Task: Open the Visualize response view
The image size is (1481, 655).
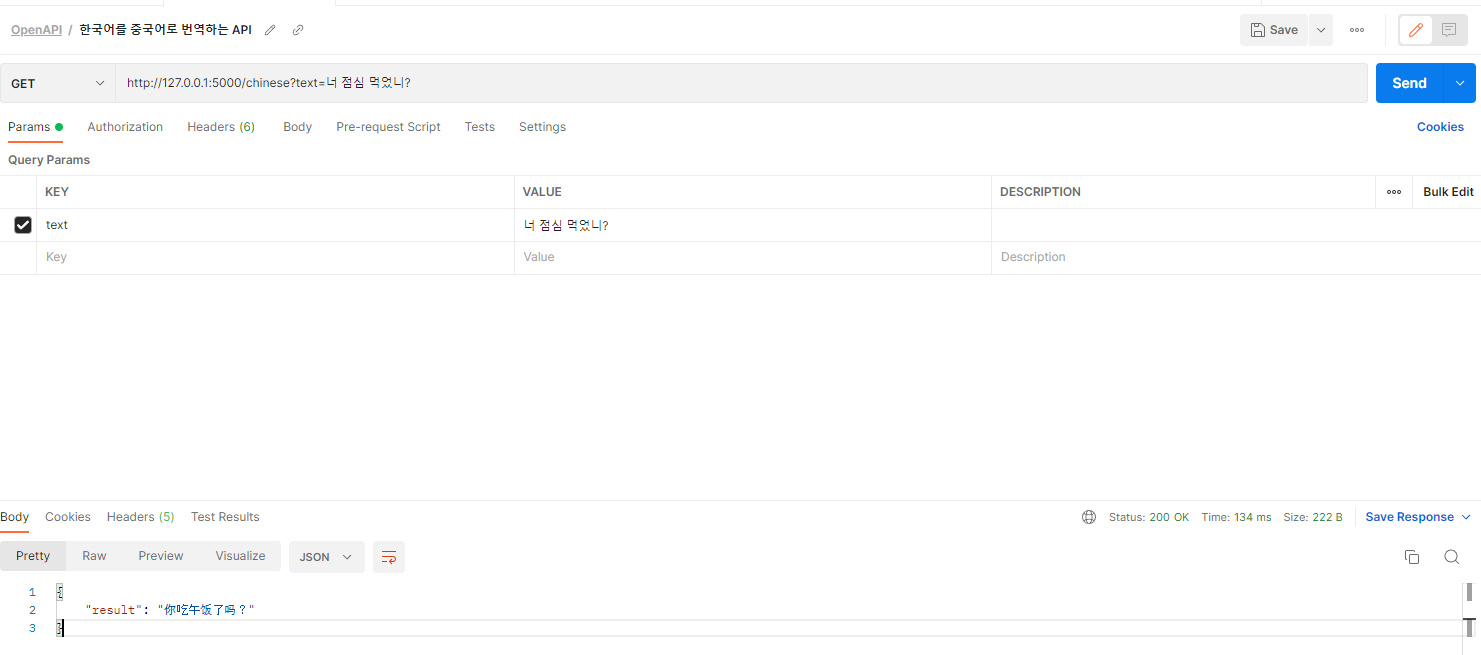Action: (x=240, y=556)
